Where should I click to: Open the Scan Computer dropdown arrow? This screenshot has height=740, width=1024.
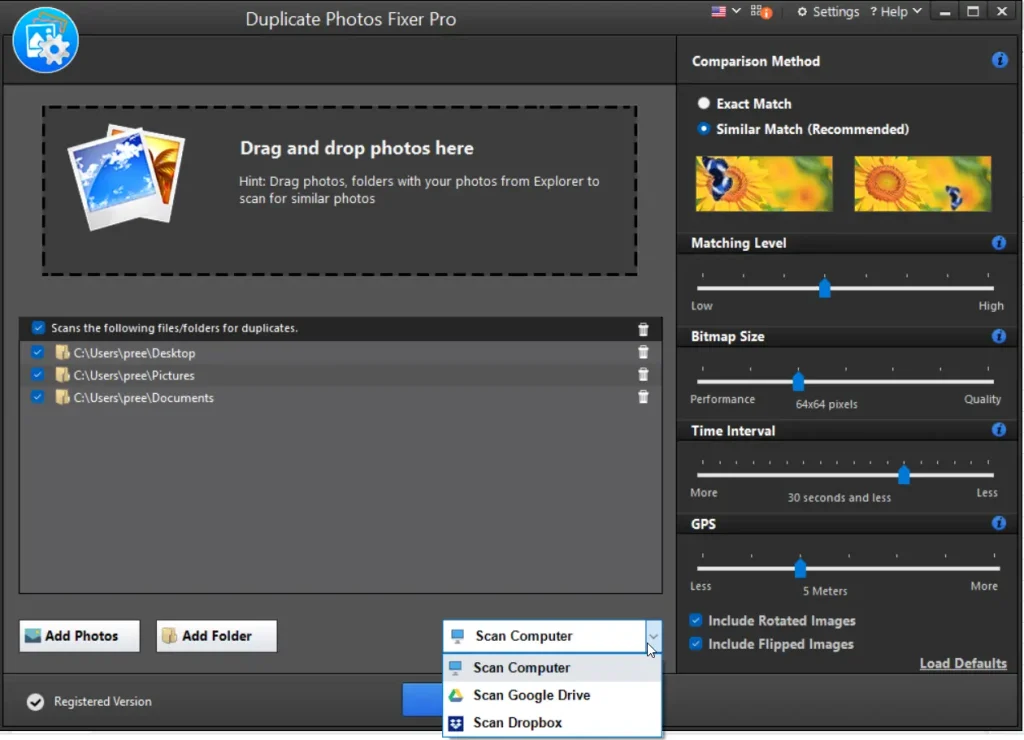coord(653,636)
